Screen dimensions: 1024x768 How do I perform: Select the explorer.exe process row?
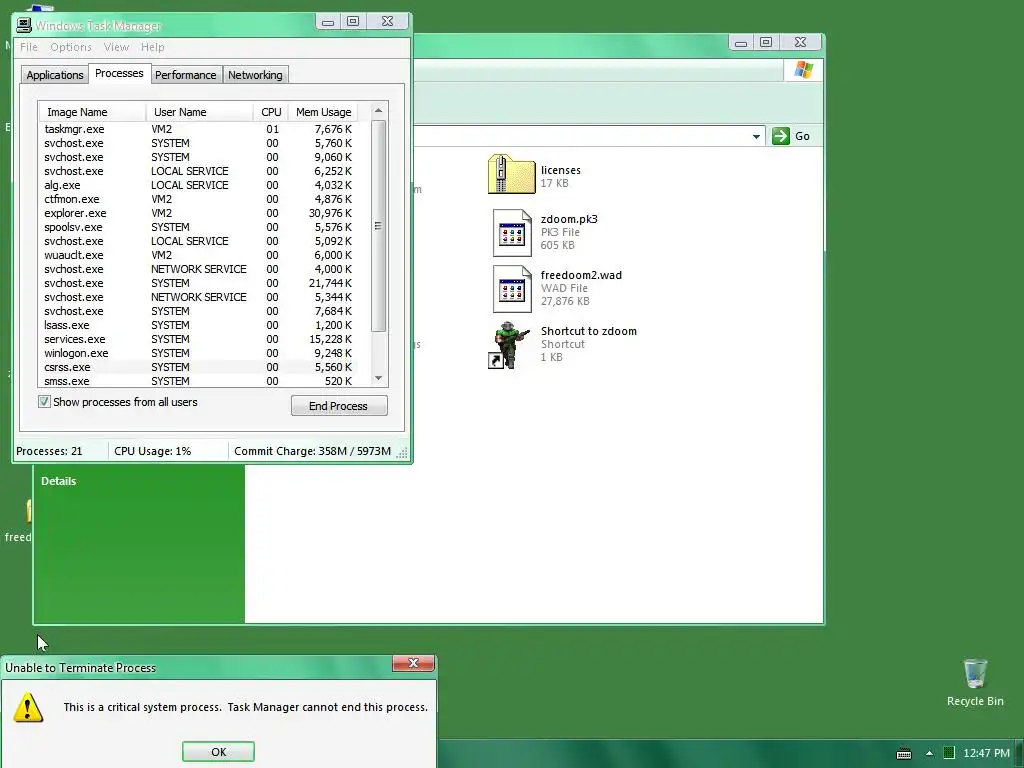pyautogui.click(x=199, y=214)
